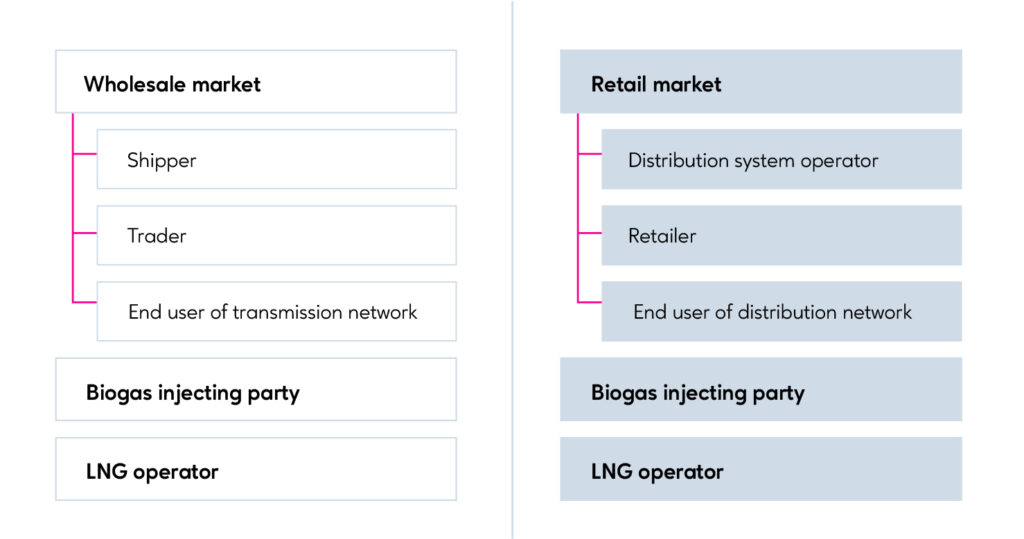Select the Trader box
Viewport: 1024px width, 539px height.
[276, 236]
